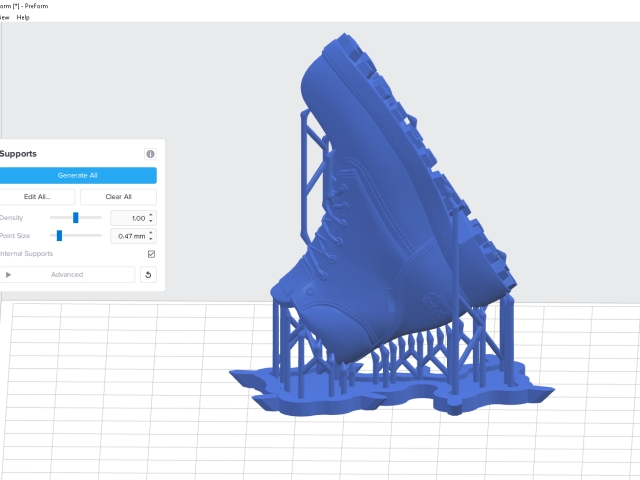Increase Point Size with the up arrow
Screen dimensions: 640x480
[151, 233]
